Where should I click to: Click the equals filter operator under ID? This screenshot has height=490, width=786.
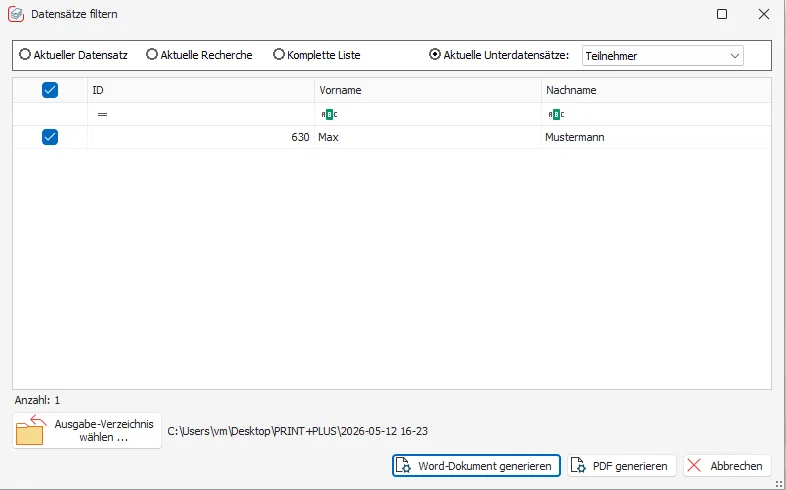(x=102, y=115)
